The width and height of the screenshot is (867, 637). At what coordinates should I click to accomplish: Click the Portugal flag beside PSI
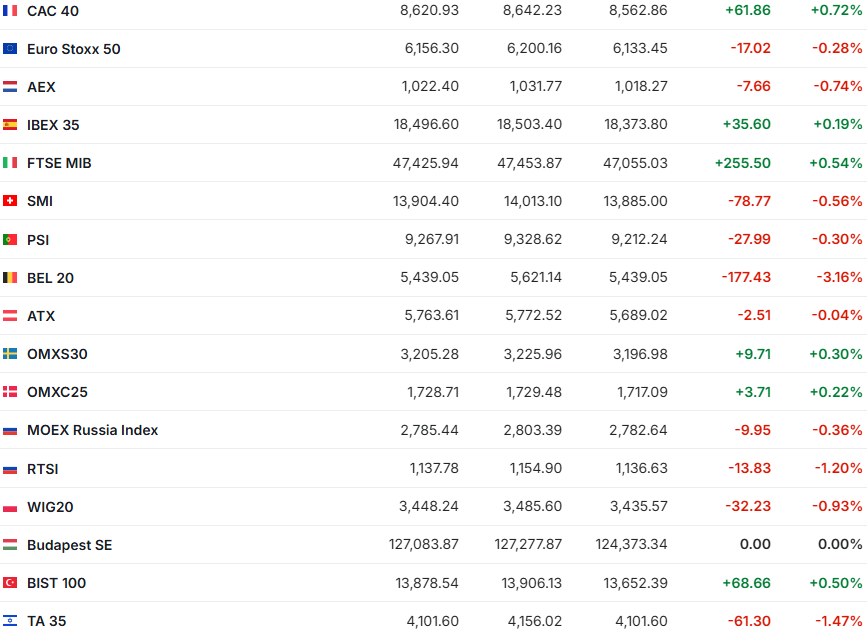[x=10, y=240]
